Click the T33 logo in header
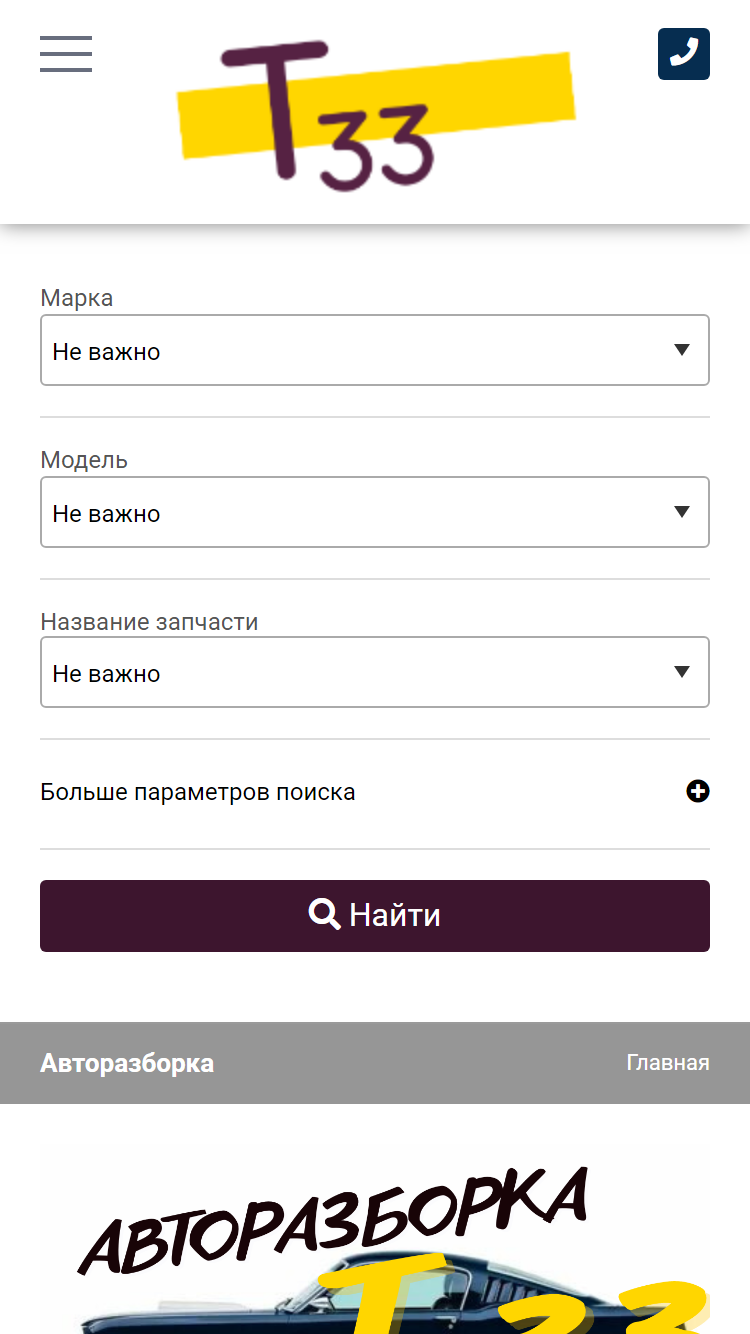This screenshot has width=750, height=1334. pyautogui.click(x=376, y=114)
